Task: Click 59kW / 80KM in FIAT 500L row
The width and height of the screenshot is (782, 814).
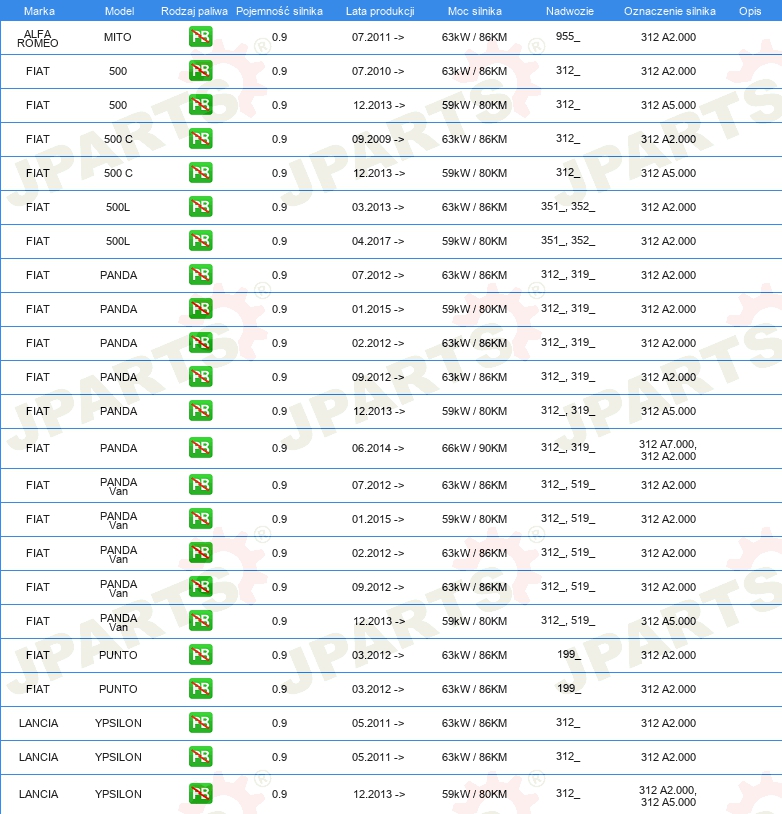Action: 474,241
